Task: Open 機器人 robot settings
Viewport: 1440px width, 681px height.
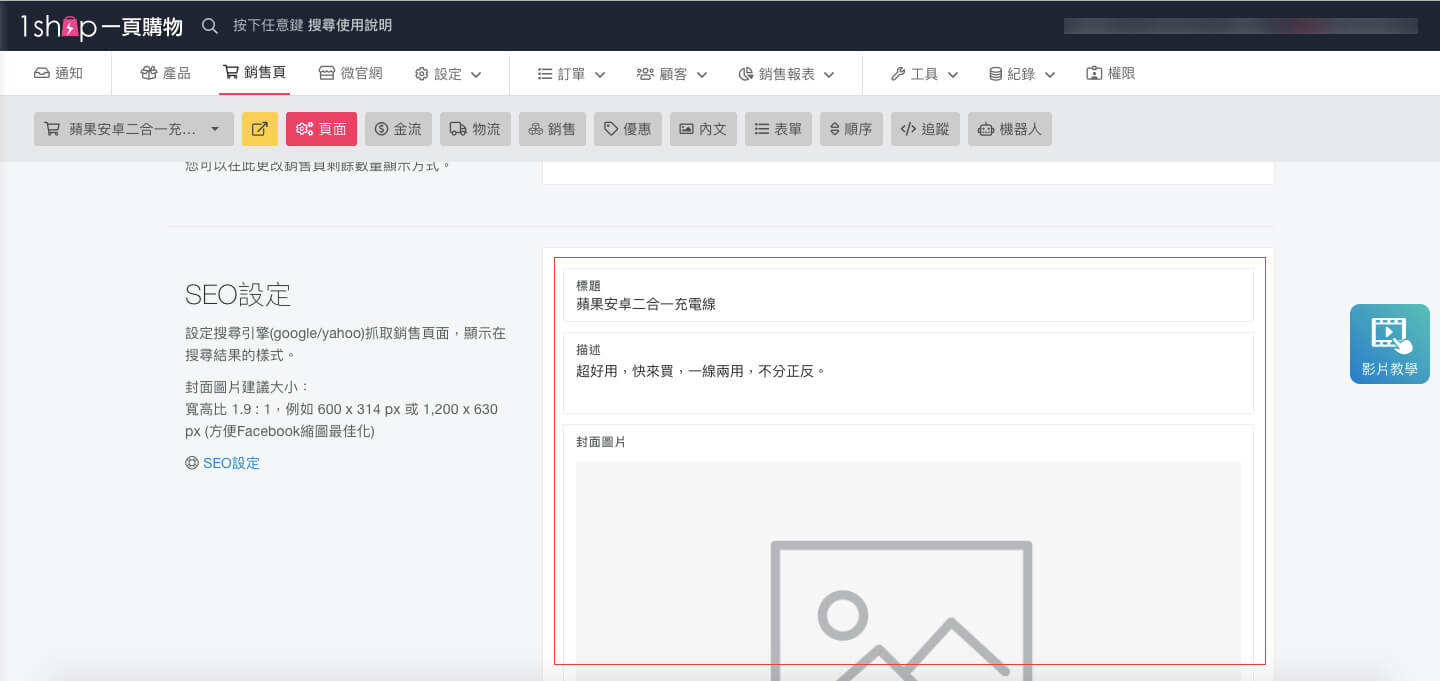Action: click(x=1010, y=129)
